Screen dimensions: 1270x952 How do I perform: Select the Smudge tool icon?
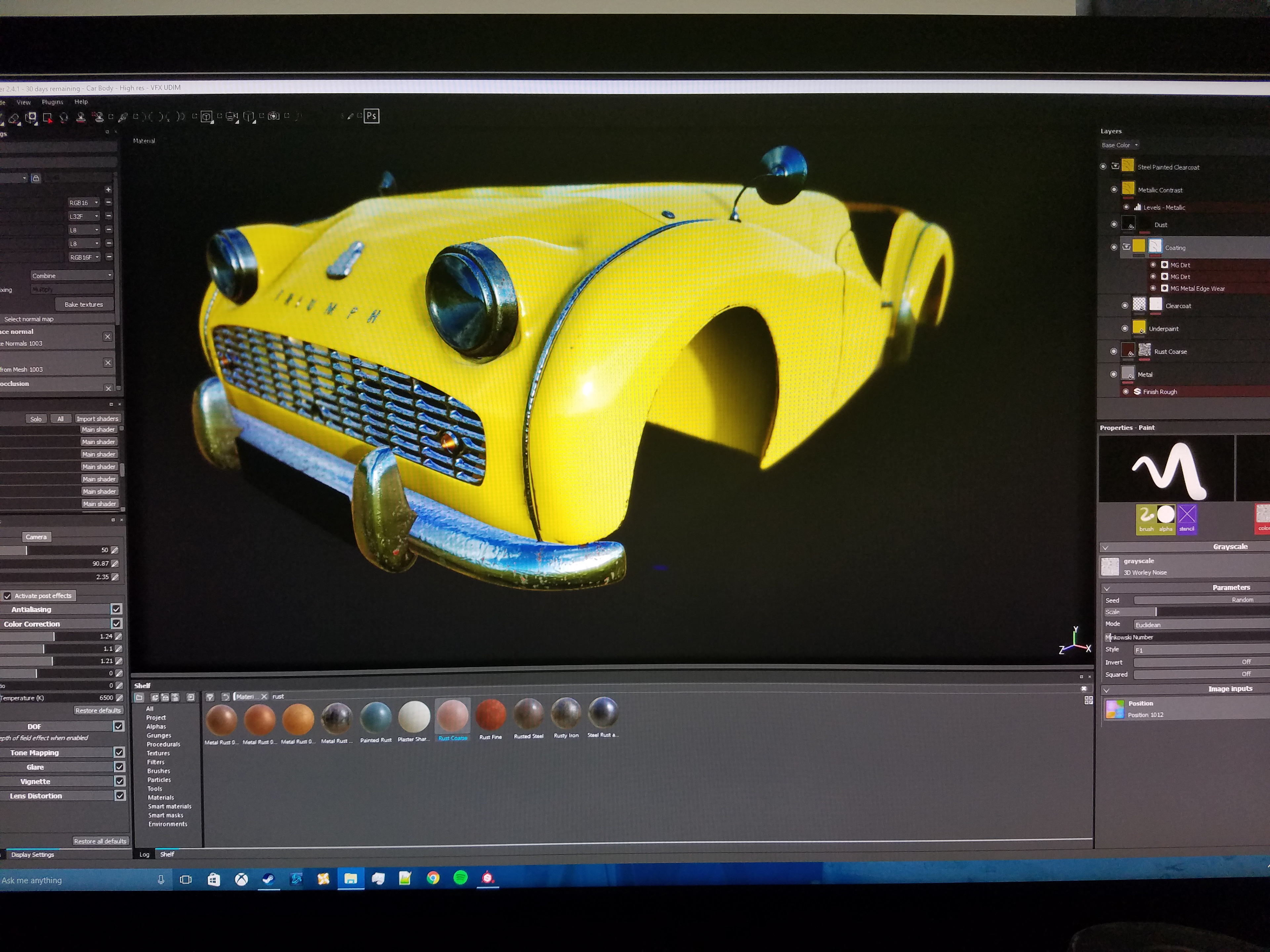tap(64, 117)
